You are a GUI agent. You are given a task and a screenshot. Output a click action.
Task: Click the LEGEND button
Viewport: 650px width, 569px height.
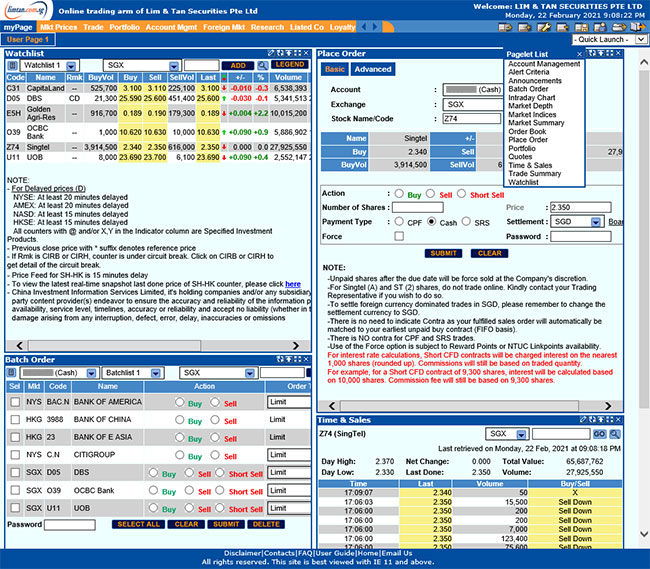tap(290, 65)
